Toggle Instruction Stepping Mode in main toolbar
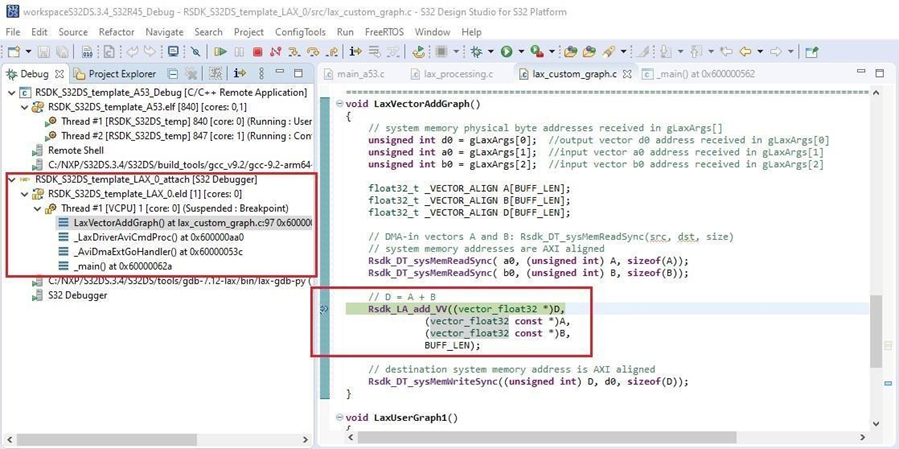The height and width of the screenshot is (449, 899). click(x=355, y=52)
